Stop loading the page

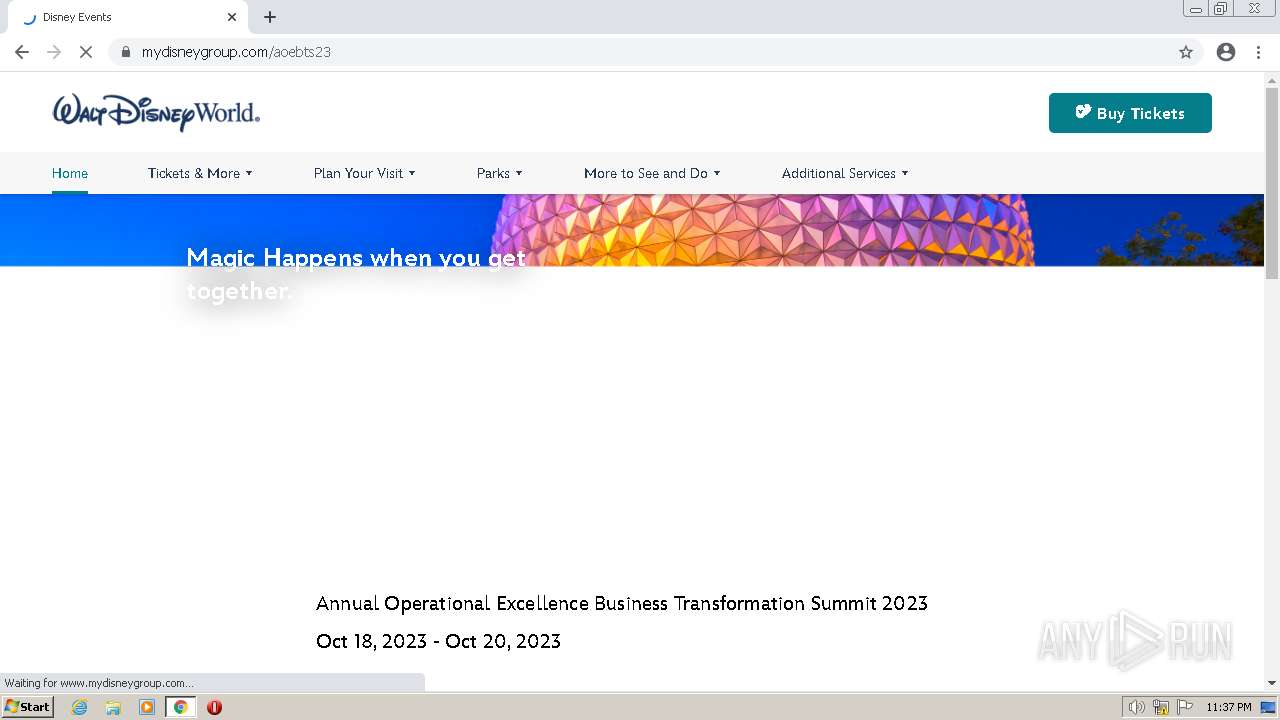[x=86, y=52]
